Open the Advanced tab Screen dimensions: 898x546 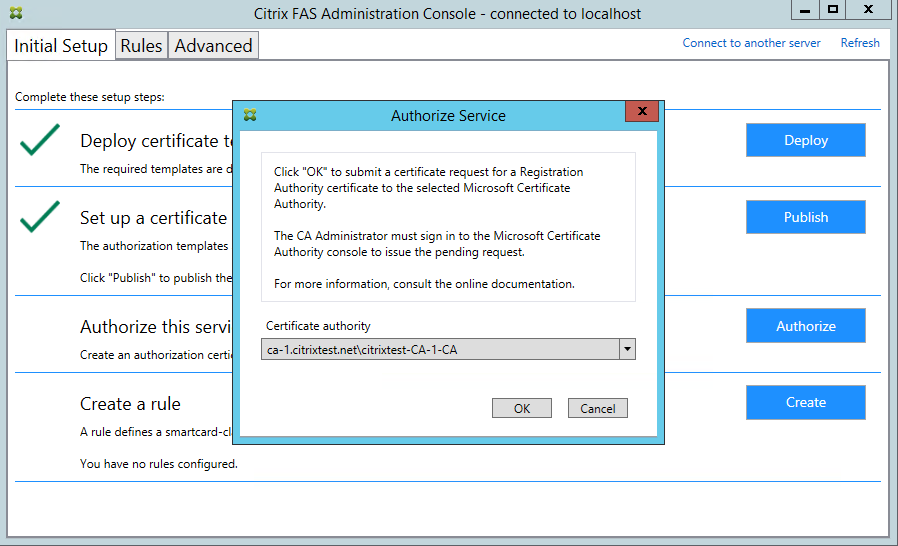pyautogui.click(x=213, y=46)
